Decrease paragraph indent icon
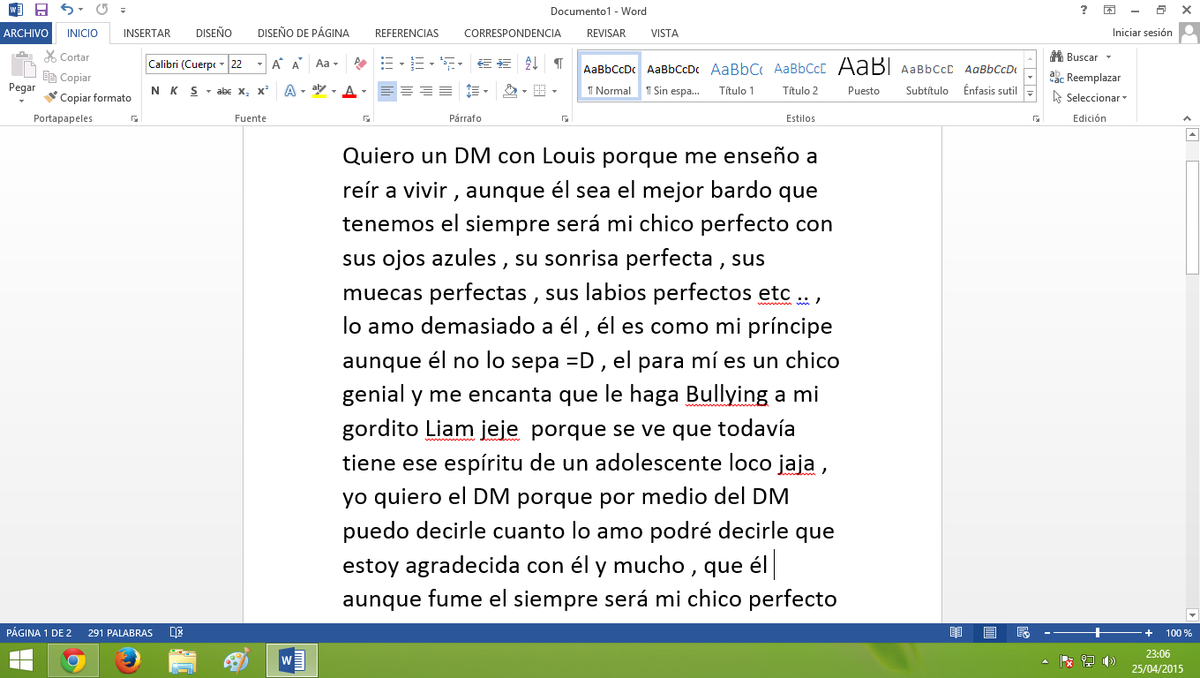 click(484, 63)
